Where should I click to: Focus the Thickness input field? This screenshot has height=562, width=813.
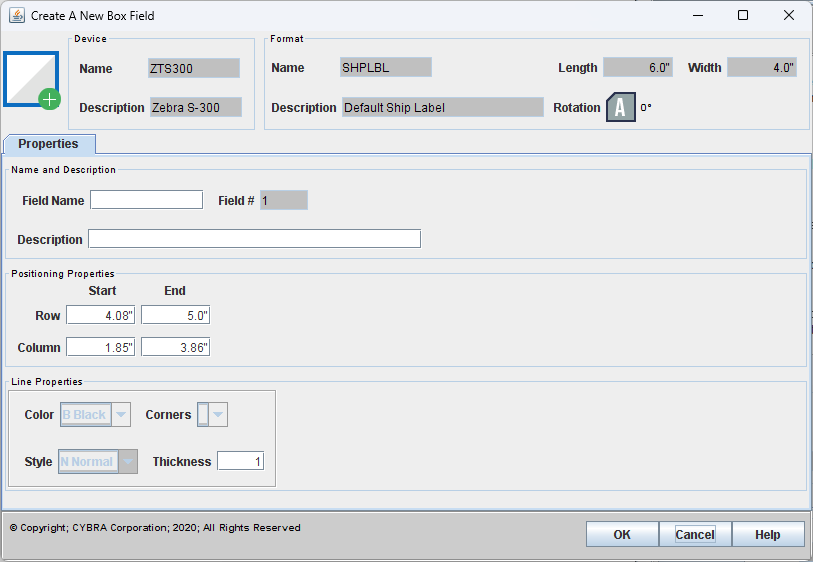pyautogui.click(x=240, y=462)
